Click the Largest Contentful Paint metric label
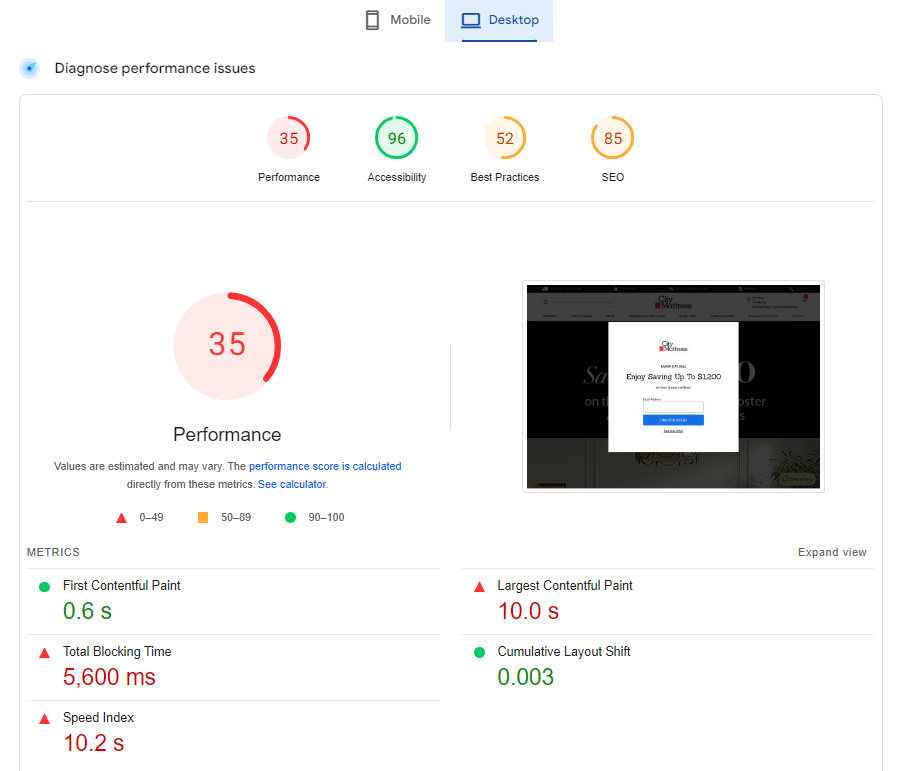Viewport: 902px width, 771px height. (x=565, y=586)
